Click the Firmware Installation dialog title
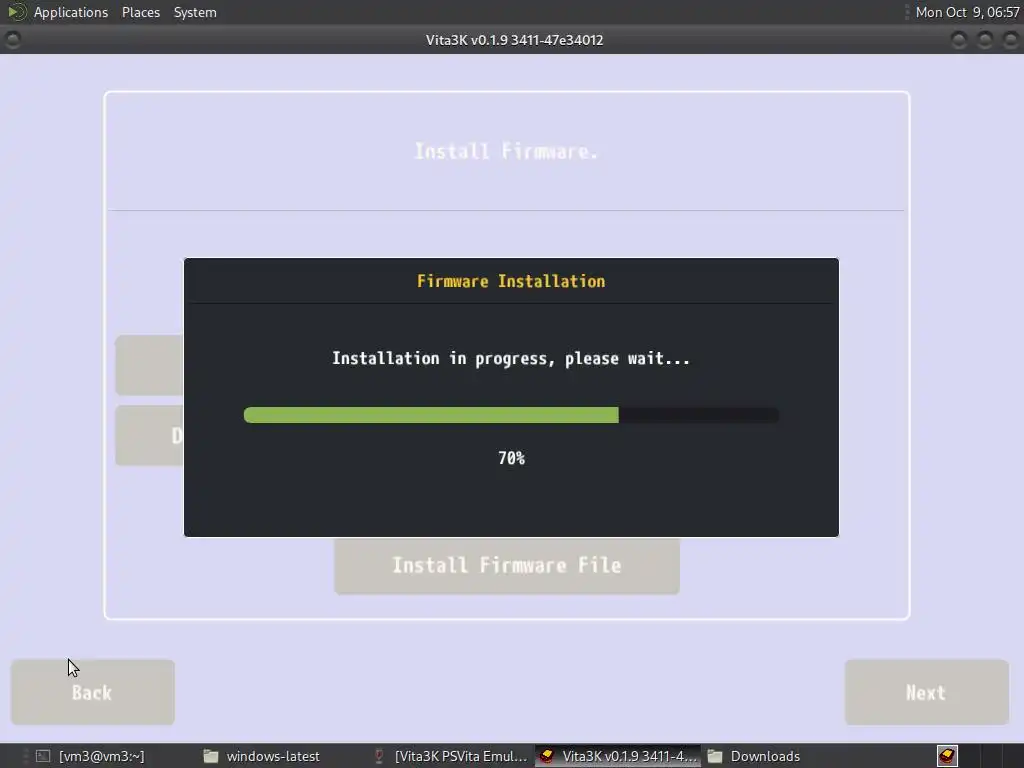This screenshot has width=1024, height=768. [511, 281]
